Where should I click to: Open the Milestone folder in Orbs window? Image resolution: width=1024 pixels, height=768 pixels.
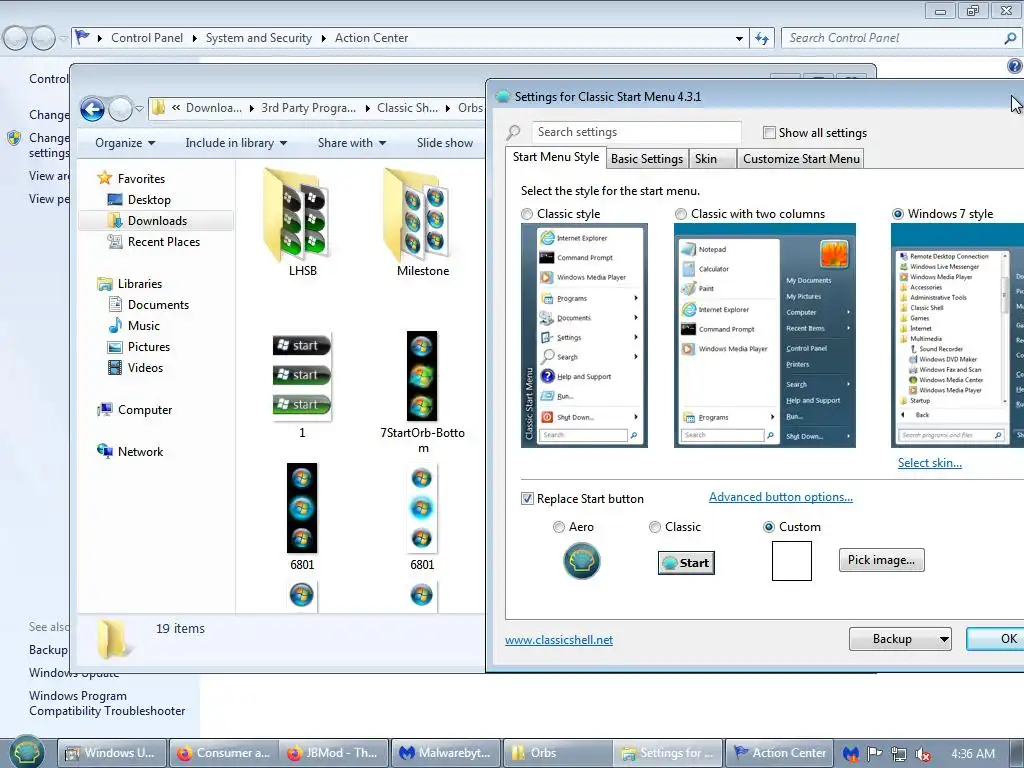(x=423, y=222)
